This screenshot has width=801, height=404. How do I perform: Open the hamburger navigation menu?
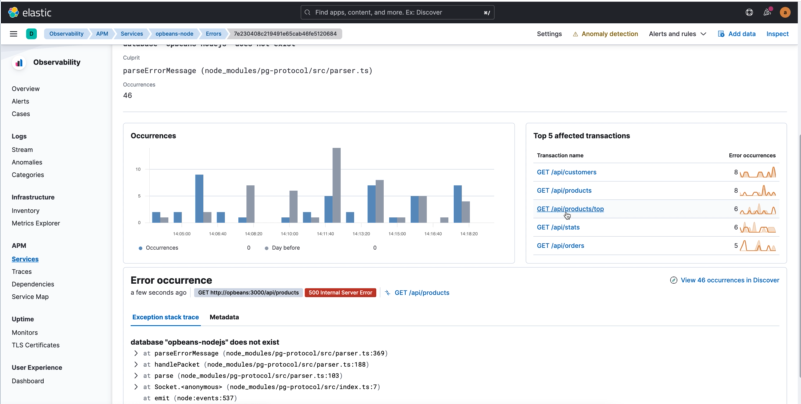[13, 33]
